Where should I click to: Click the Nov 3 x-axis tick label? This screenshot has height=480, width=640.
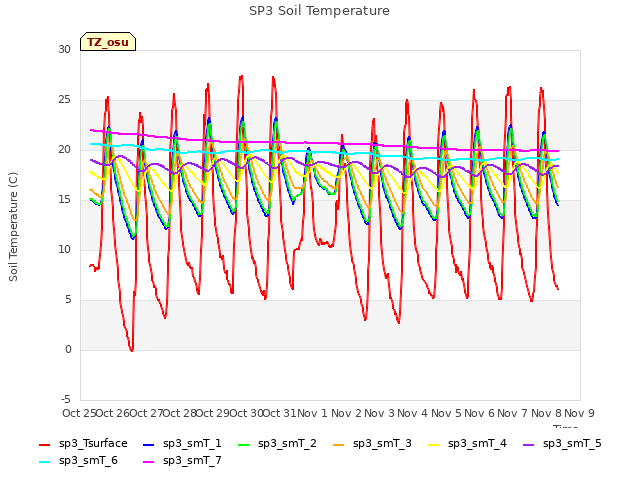(380, 413)
